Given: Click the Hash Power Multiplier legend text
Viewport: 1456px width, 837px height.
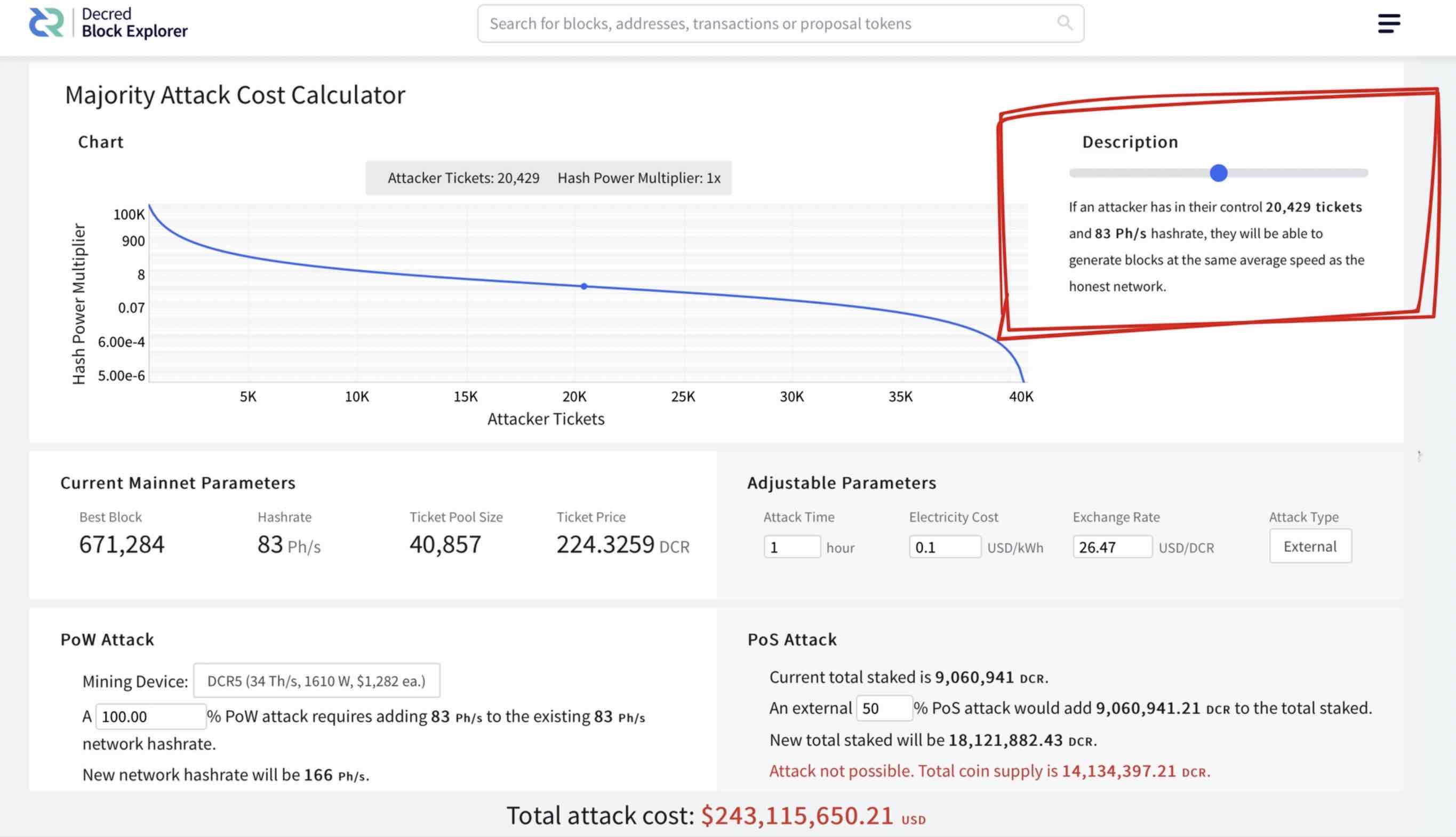Looking at the screenshot, I should tap(639, 178).
